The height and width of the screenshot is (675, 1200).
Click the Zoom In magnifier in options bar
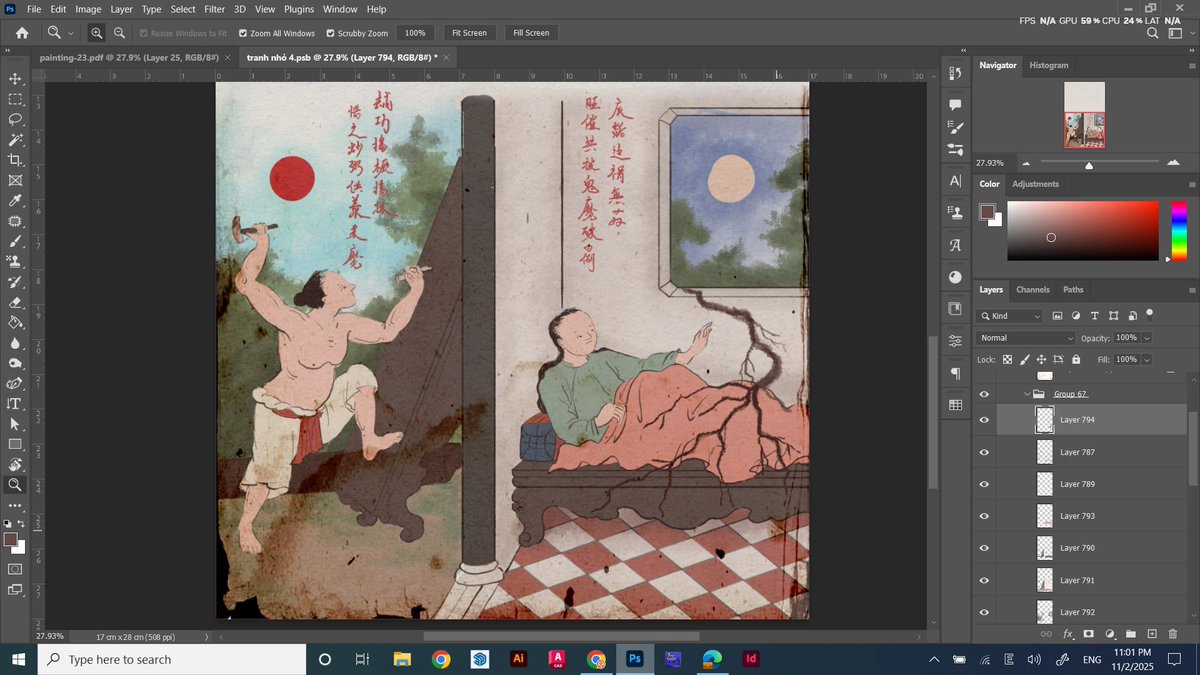click(97, 33)
